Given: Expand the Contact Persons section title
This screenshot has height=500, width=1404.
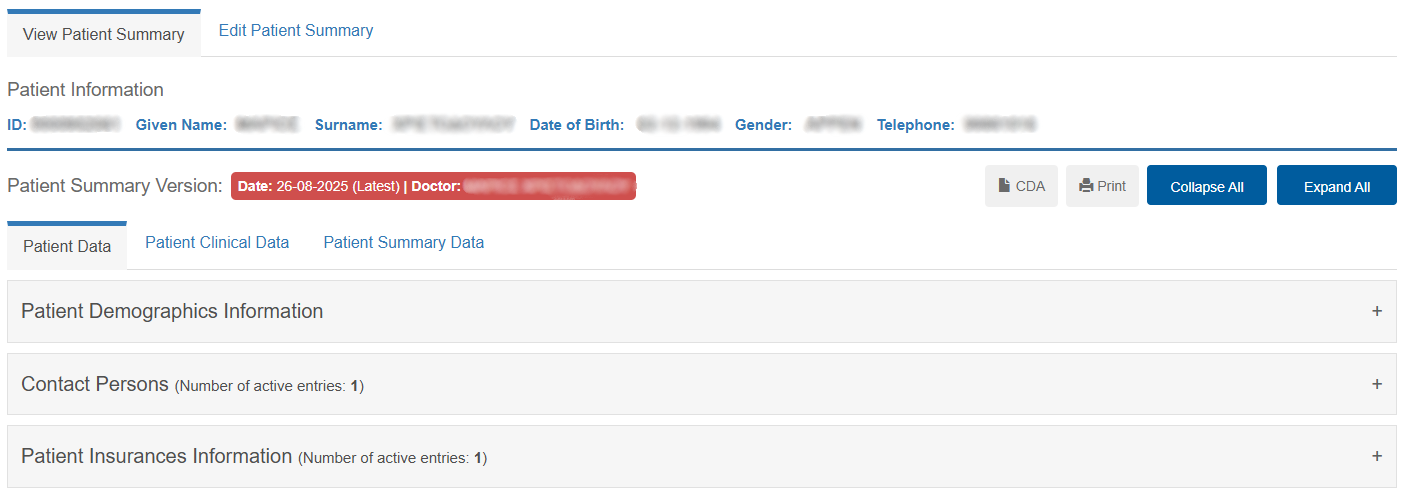Looking at the screenshot, I should click(95, 384).
